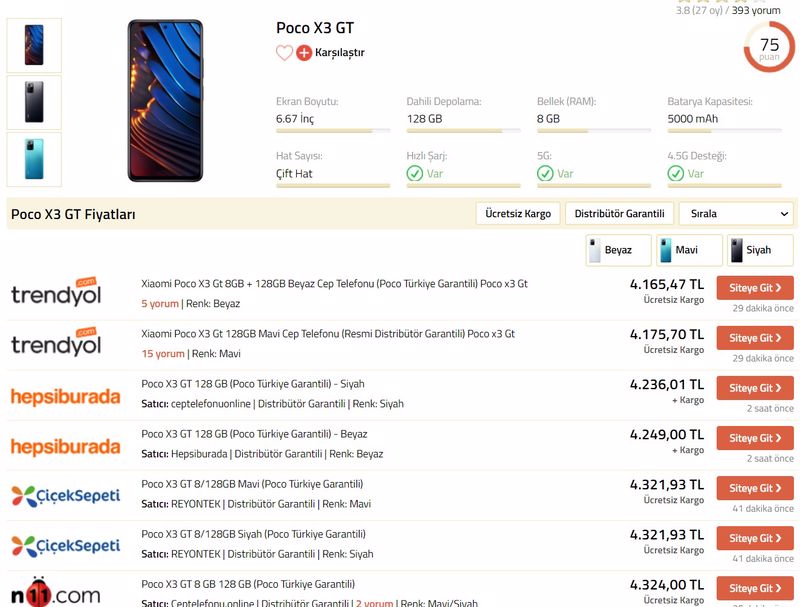Click the red plus compare icon
The image size is (800, 607).
(304, 53)
